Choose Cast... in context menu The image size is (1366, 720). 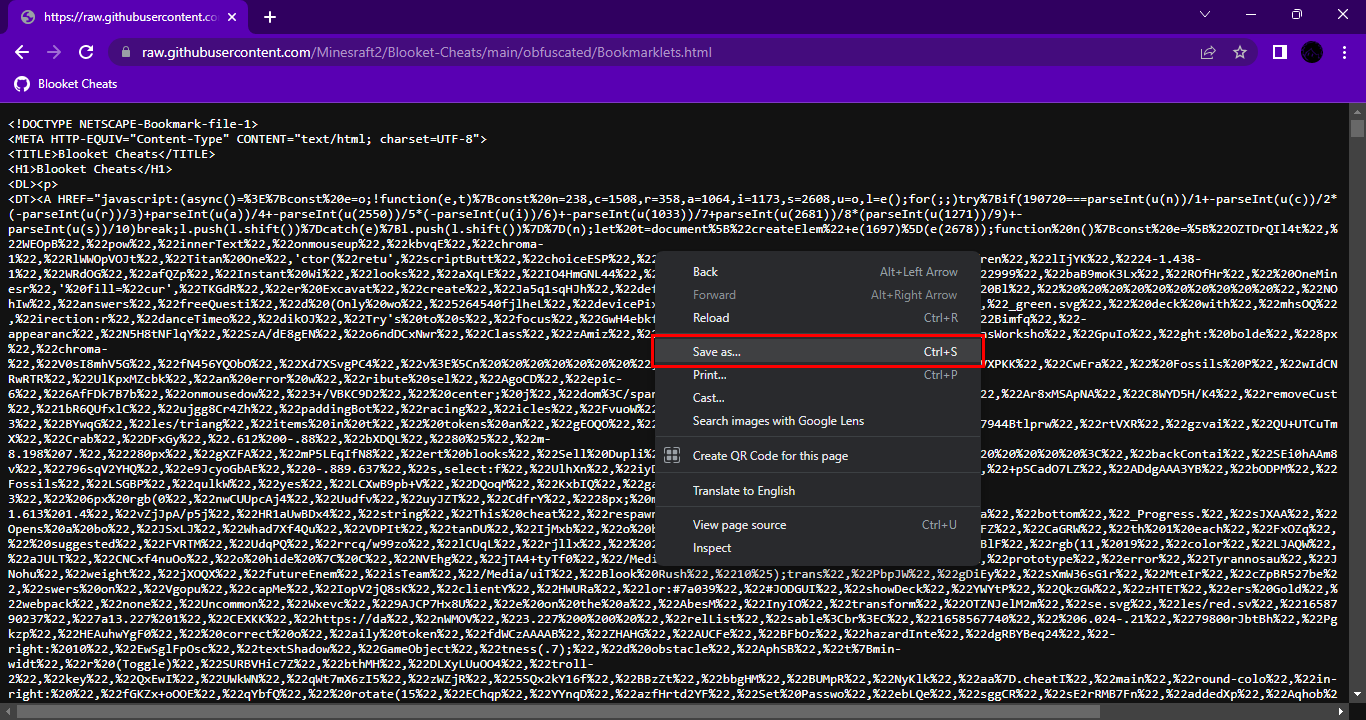click(x=817, y=398)
